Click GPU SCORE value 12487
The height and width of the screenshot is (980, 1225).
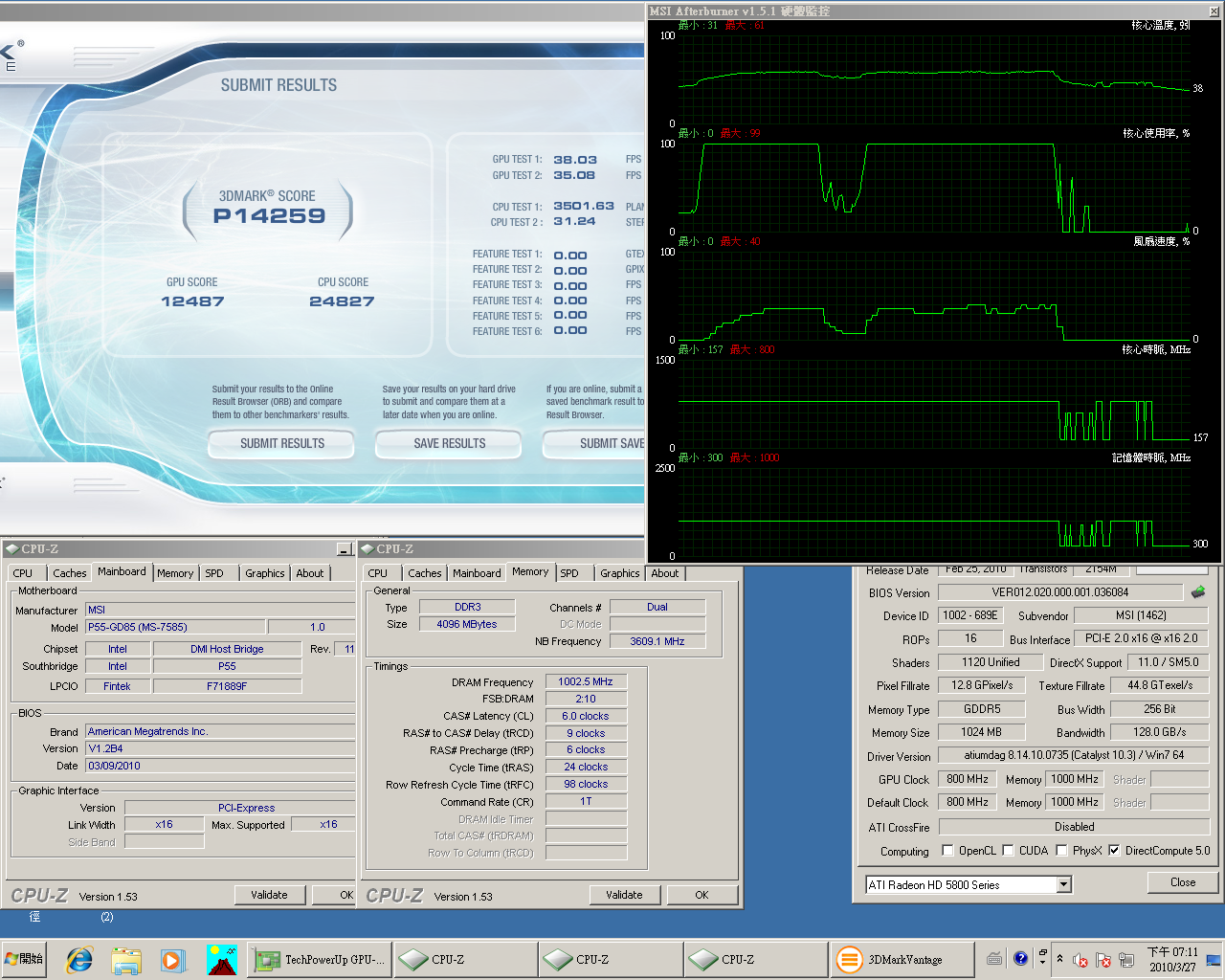192,301
